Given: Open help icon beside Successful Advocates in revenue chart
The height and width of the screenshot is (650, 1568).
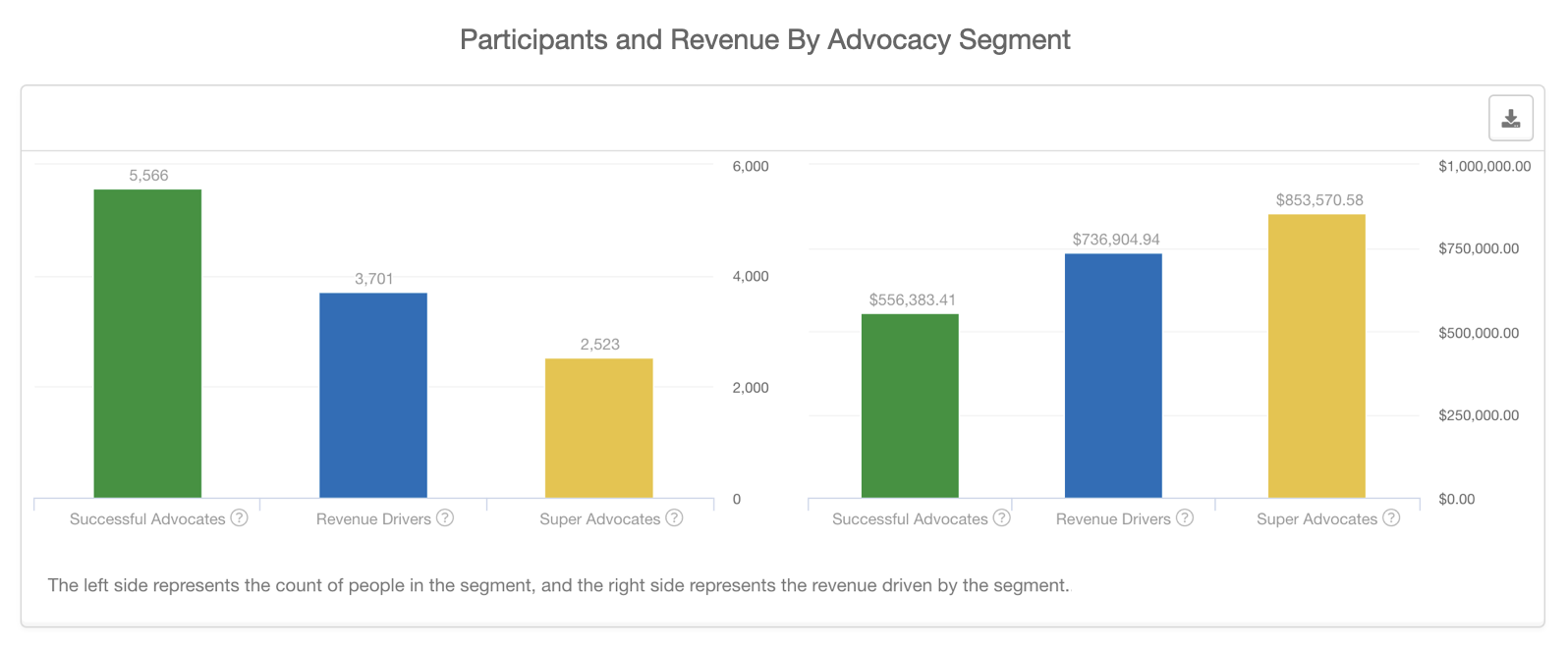Looking at the screenshot, I should click(1001, 517).
